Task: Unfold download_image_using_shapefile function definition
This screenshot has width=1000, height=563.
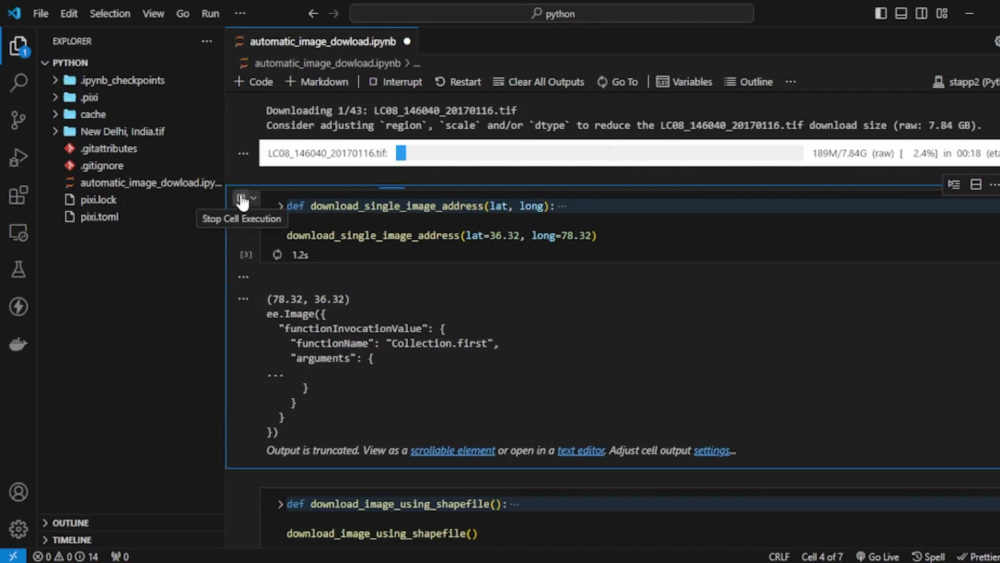Action: coord(281,504)
